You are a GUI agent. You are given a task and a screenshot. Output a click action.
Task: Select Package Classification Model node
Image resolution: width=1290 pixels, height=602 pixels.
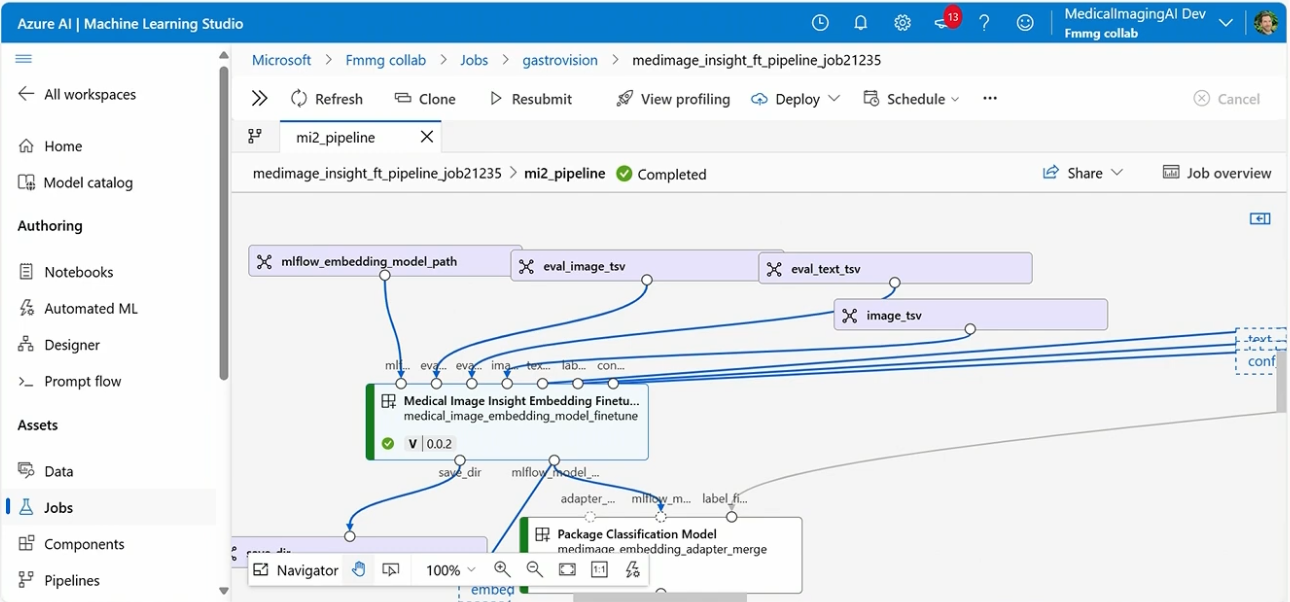[662, 555]
